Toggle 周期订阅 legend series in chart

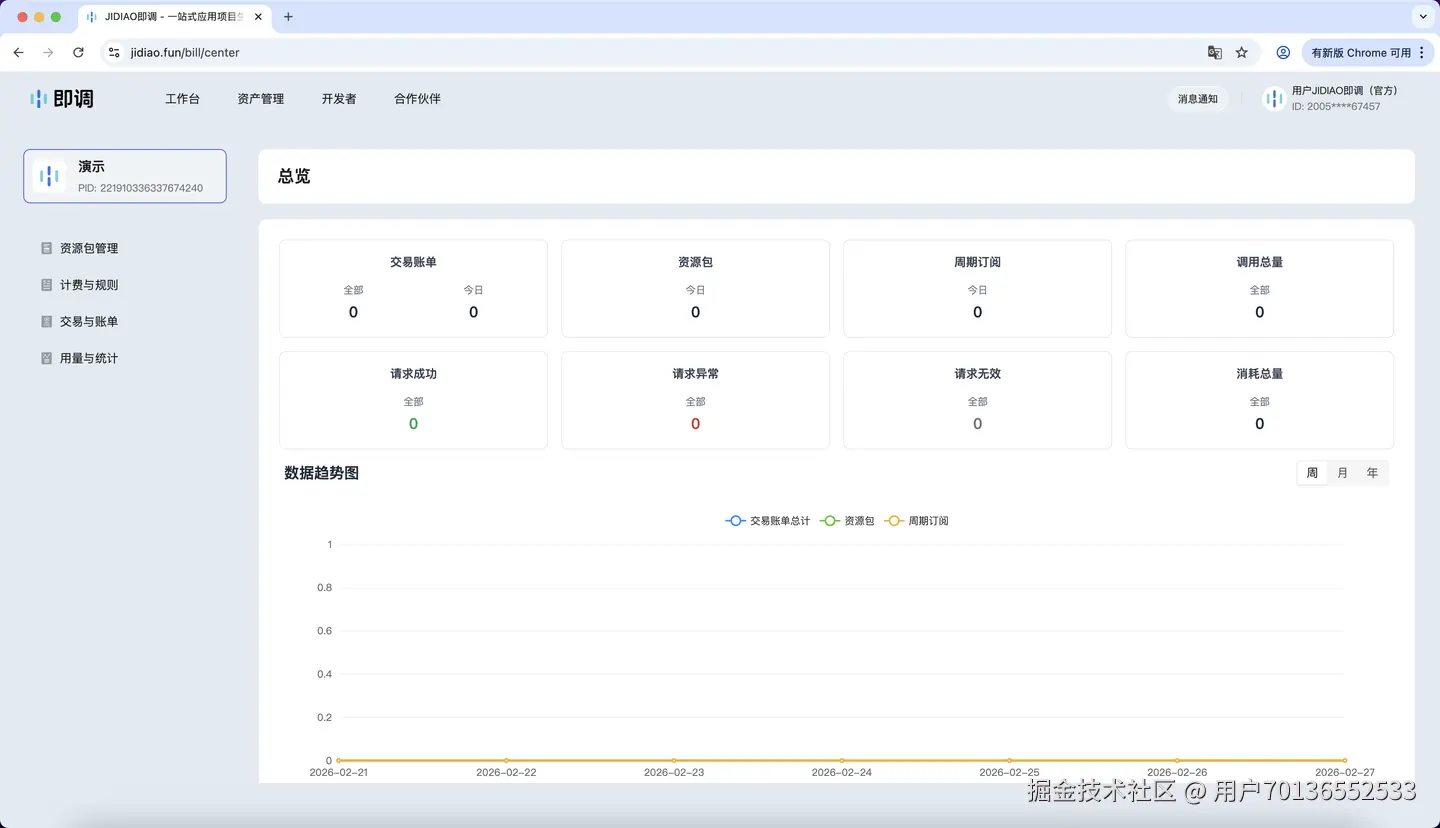pyautogui.click(x=916, y=521)
